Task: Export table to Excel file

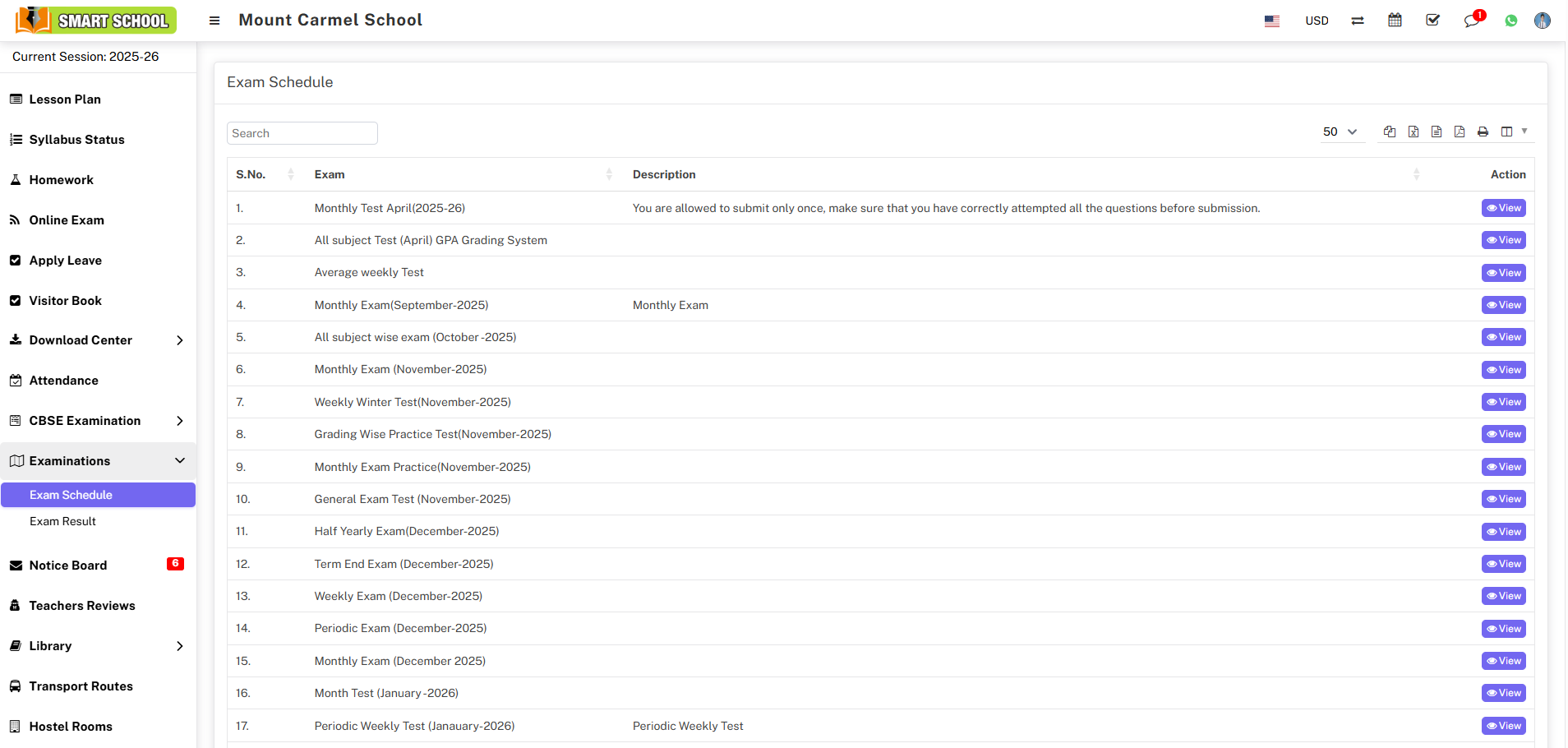Action: point(1413,132)
